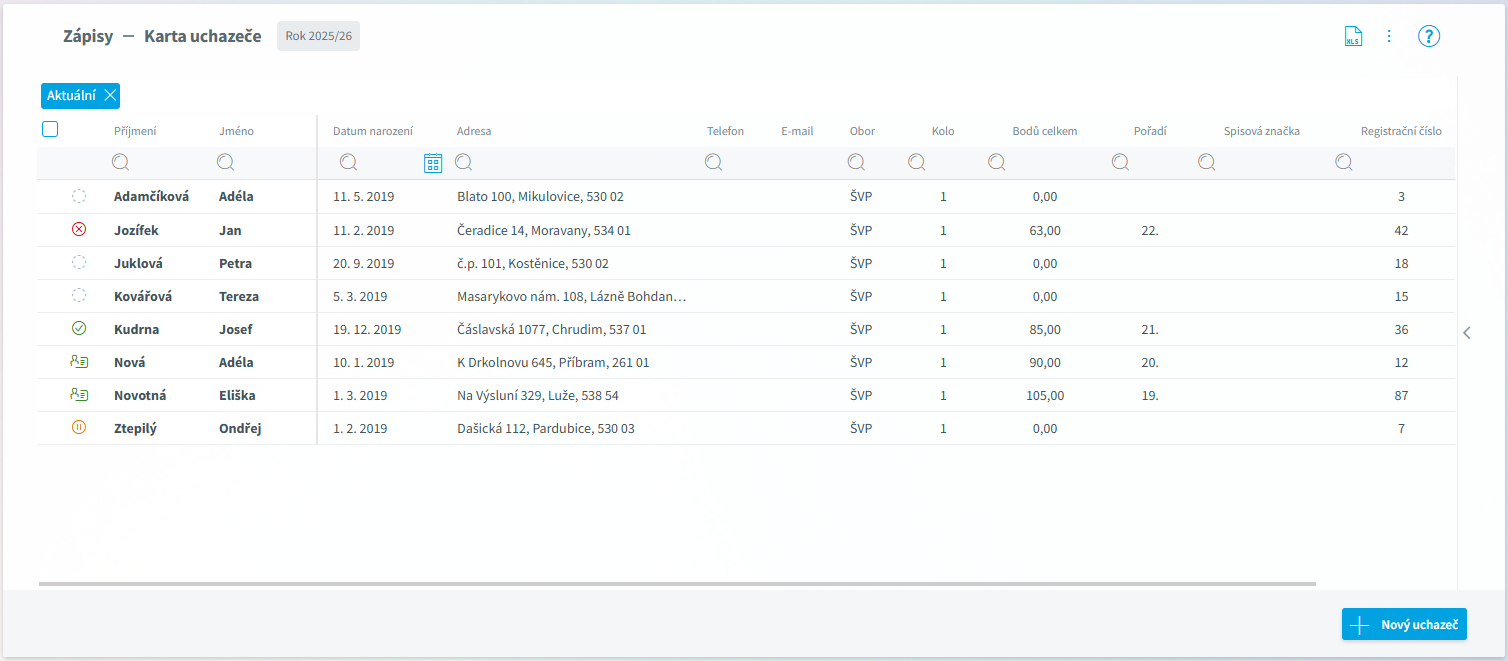Expand the side panel with the chevron arrow
Image resolution: width=1508 pixels, height=661 pixels.
(1467, 333)
